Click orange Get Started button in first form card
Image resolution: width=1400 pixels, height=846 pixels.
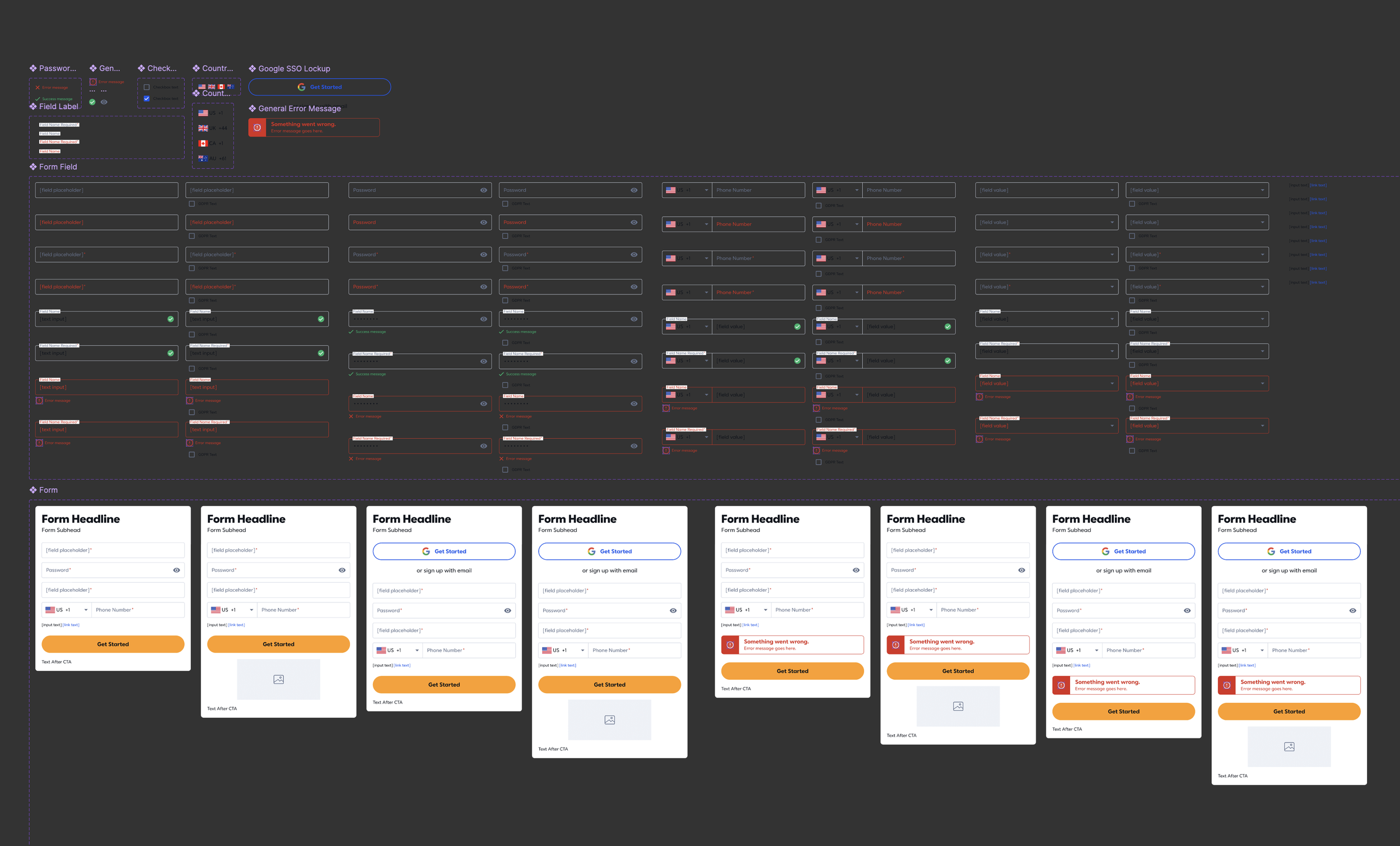point(113,644)
